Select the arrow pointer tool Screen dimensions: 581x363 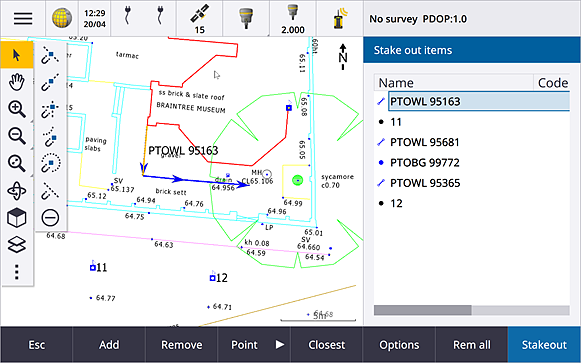[x=17, y=55]
